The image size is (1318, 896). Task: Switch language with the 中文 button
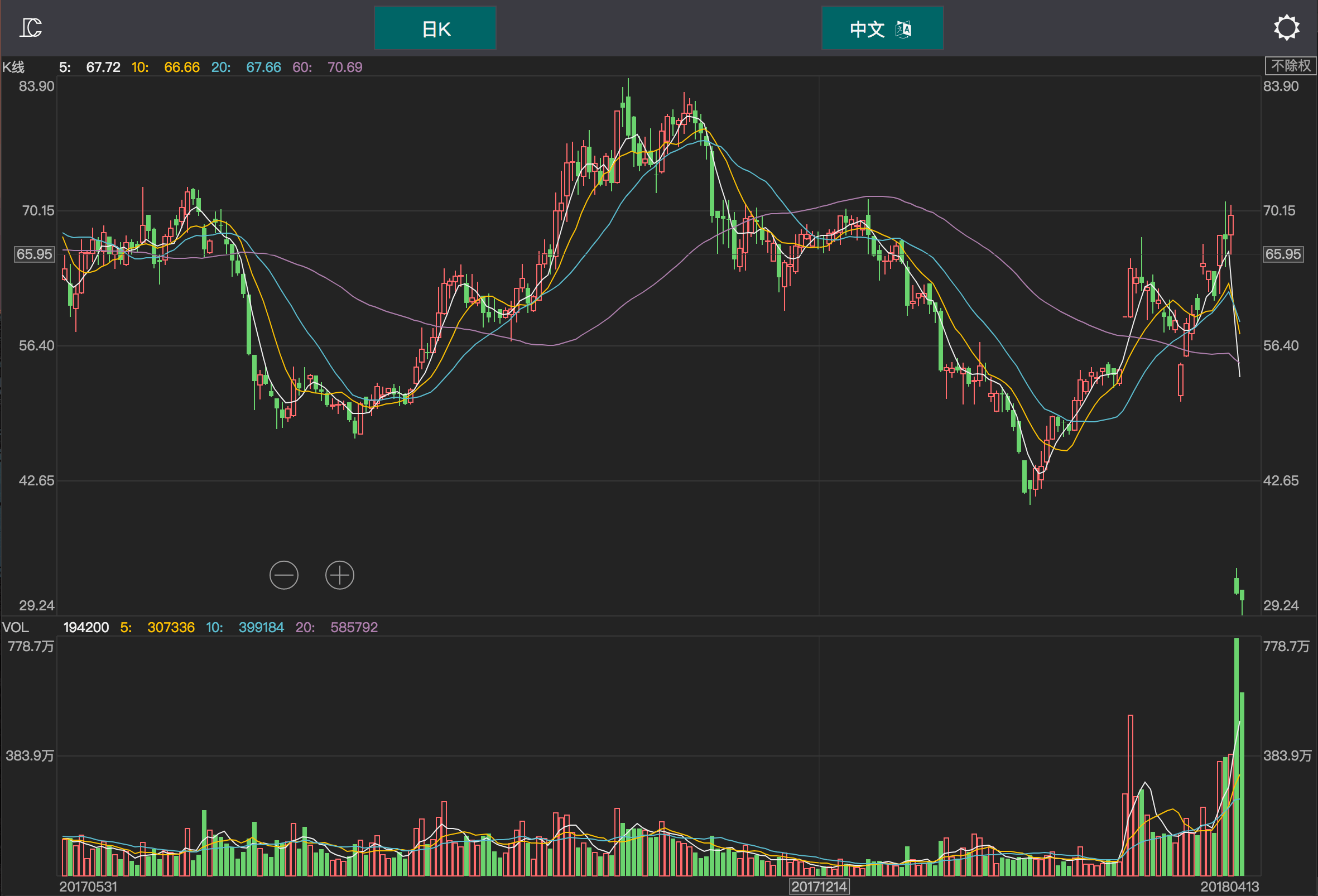coord(882,28)
